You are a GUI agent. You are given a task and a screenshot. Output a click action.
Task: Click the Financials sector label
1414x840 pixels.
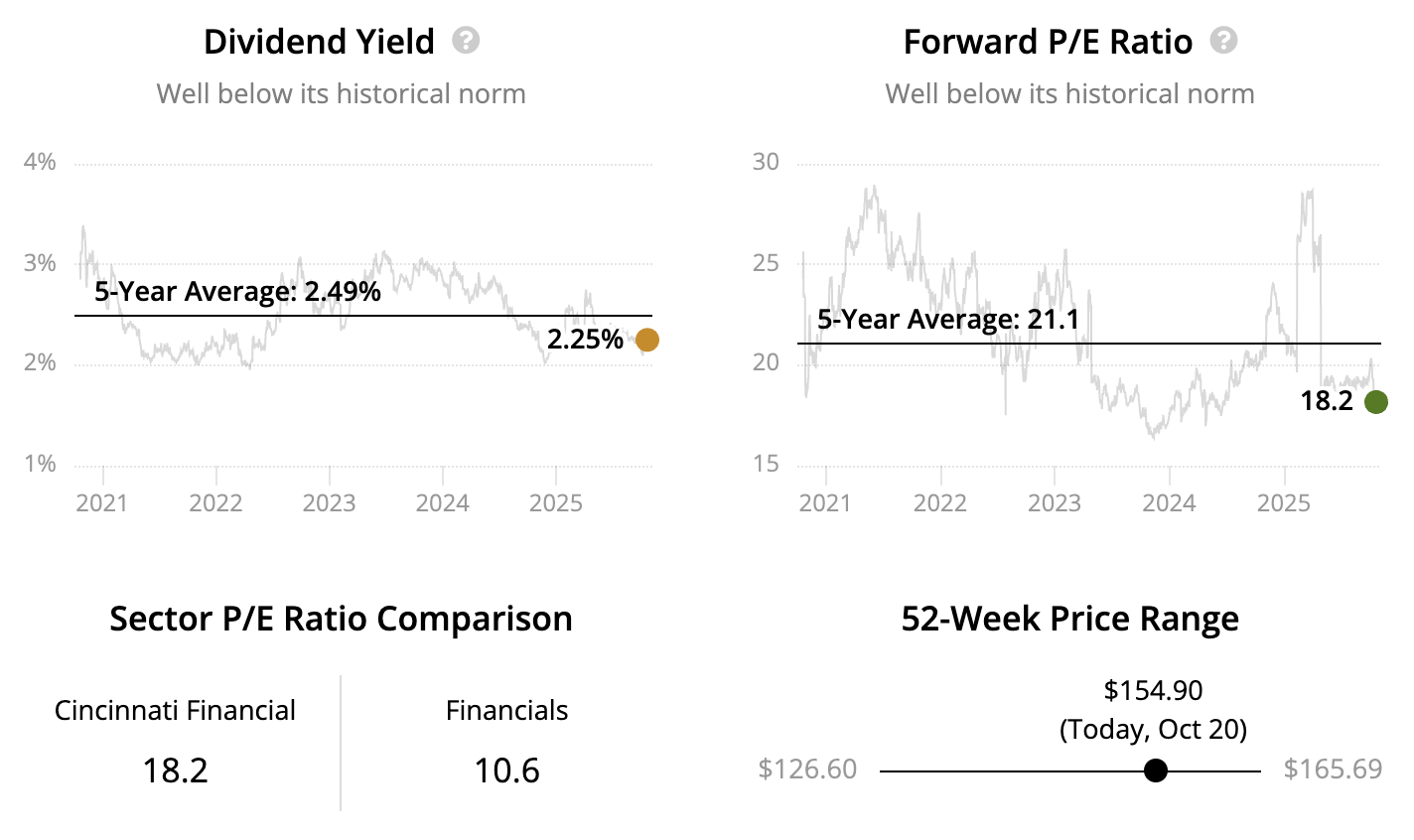point(506,711)
